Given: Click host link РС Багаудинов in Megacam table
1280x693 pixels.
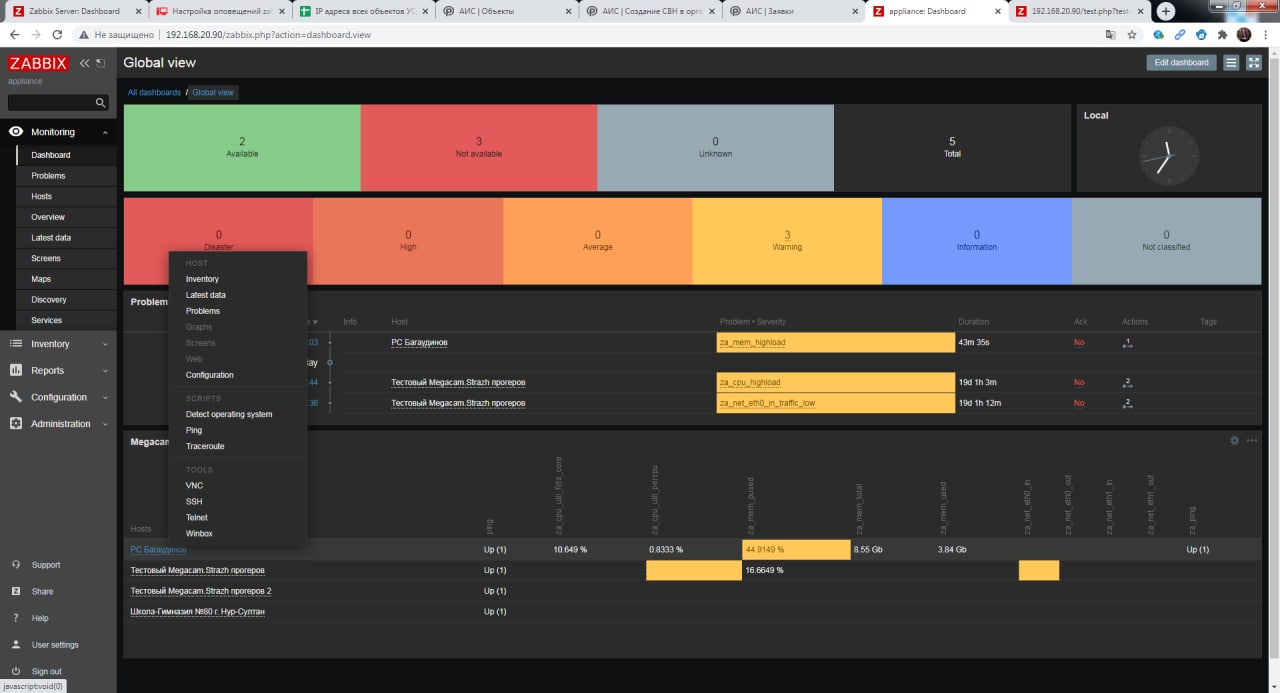Looking at the screenshot, I should (158, 549).
